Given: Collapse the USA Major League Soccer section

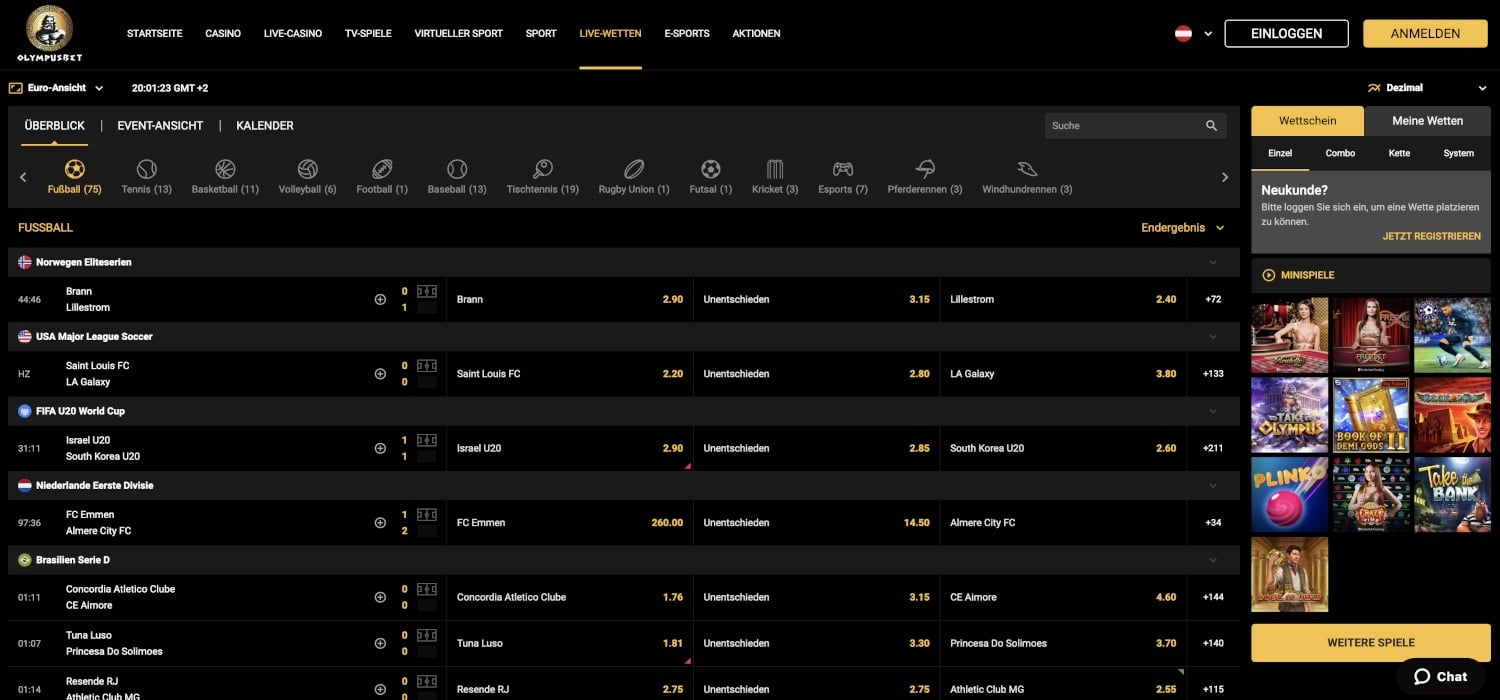Looking at the screenshot, I should click(x=1213, y=337).
